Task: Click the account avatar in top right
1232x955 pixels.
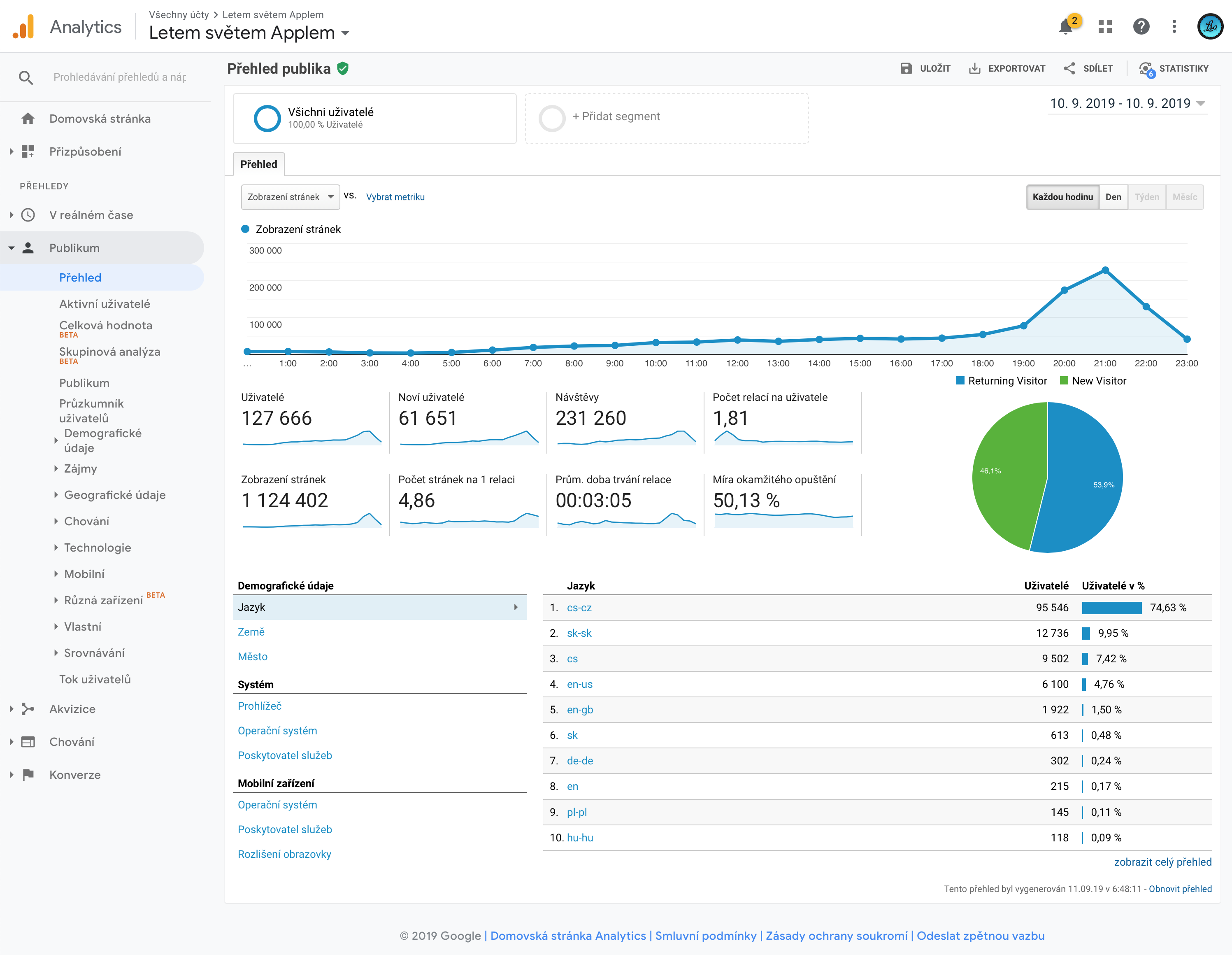Action: click(1210, 26)
